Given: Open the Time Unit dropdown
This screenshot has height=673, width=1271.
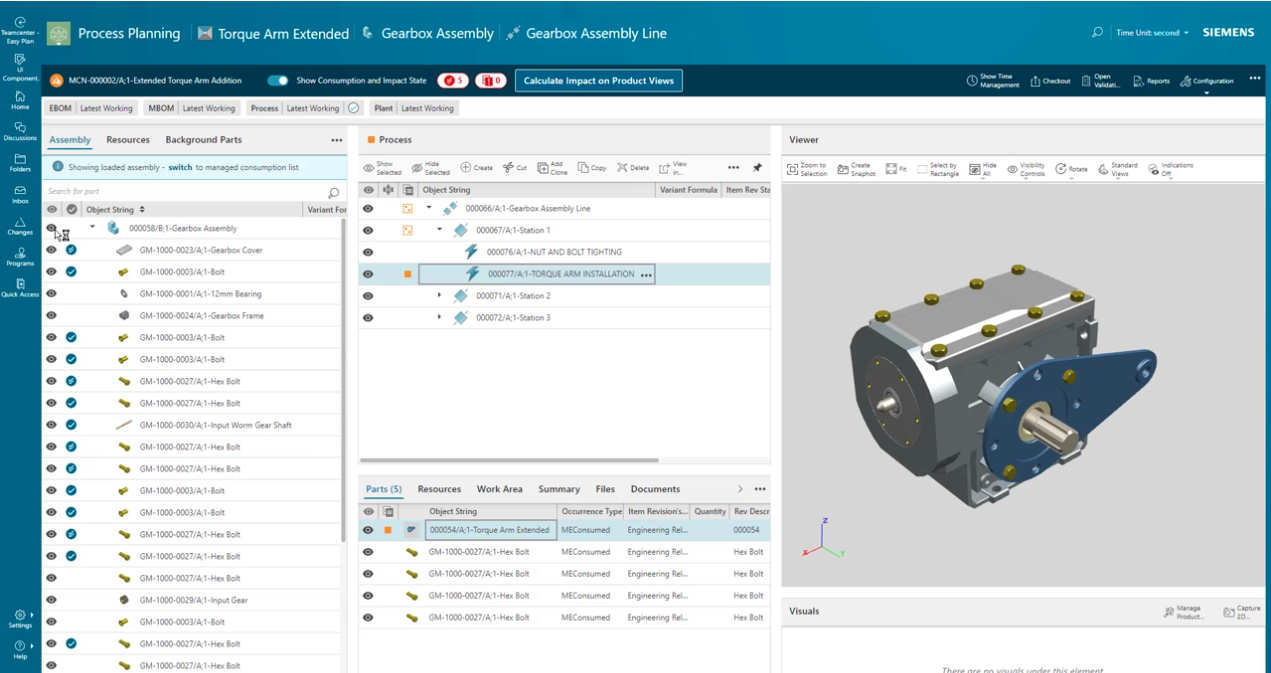Looking at the screenshot, I should click(x=1152, y=33).
